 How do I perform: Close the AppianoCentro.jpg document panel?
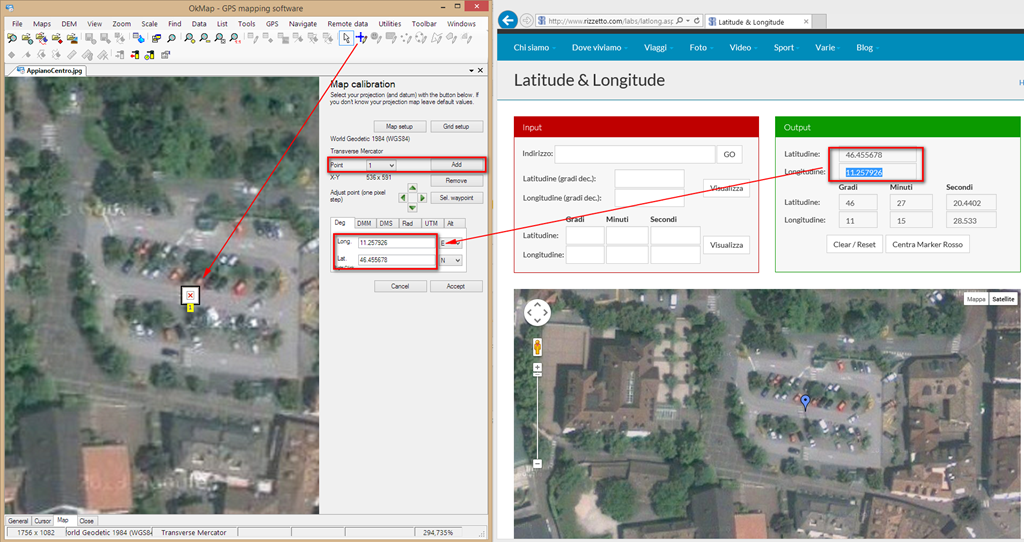480,70
